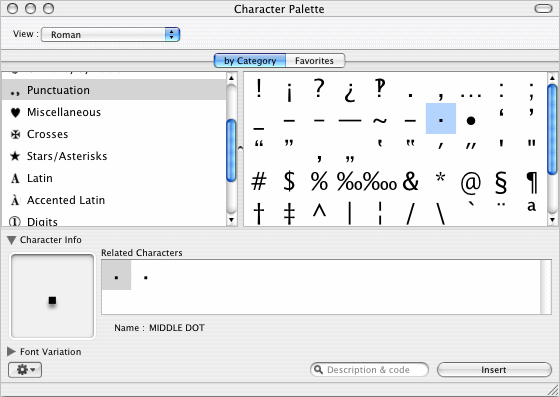Collapse the Character Info section
Screen dimensions: 560x397
[11, 240]
